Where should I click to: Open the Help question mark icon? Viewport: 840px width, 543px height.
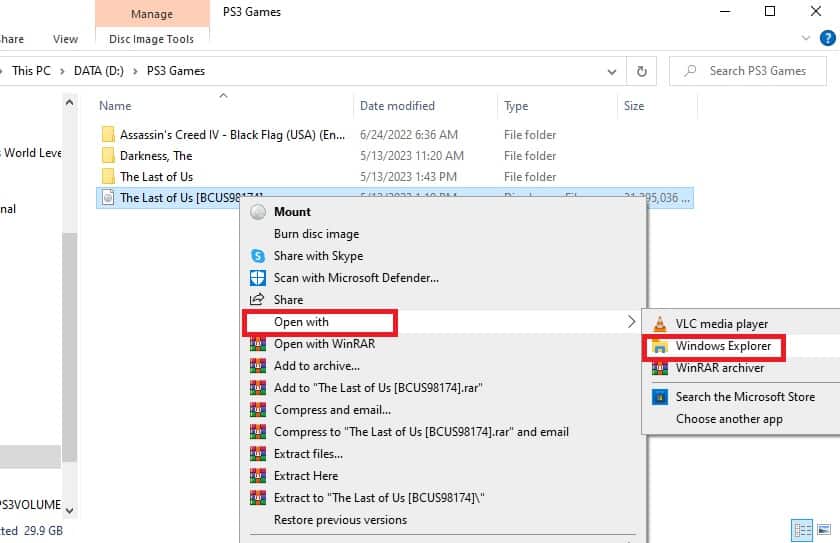(828, 38)
